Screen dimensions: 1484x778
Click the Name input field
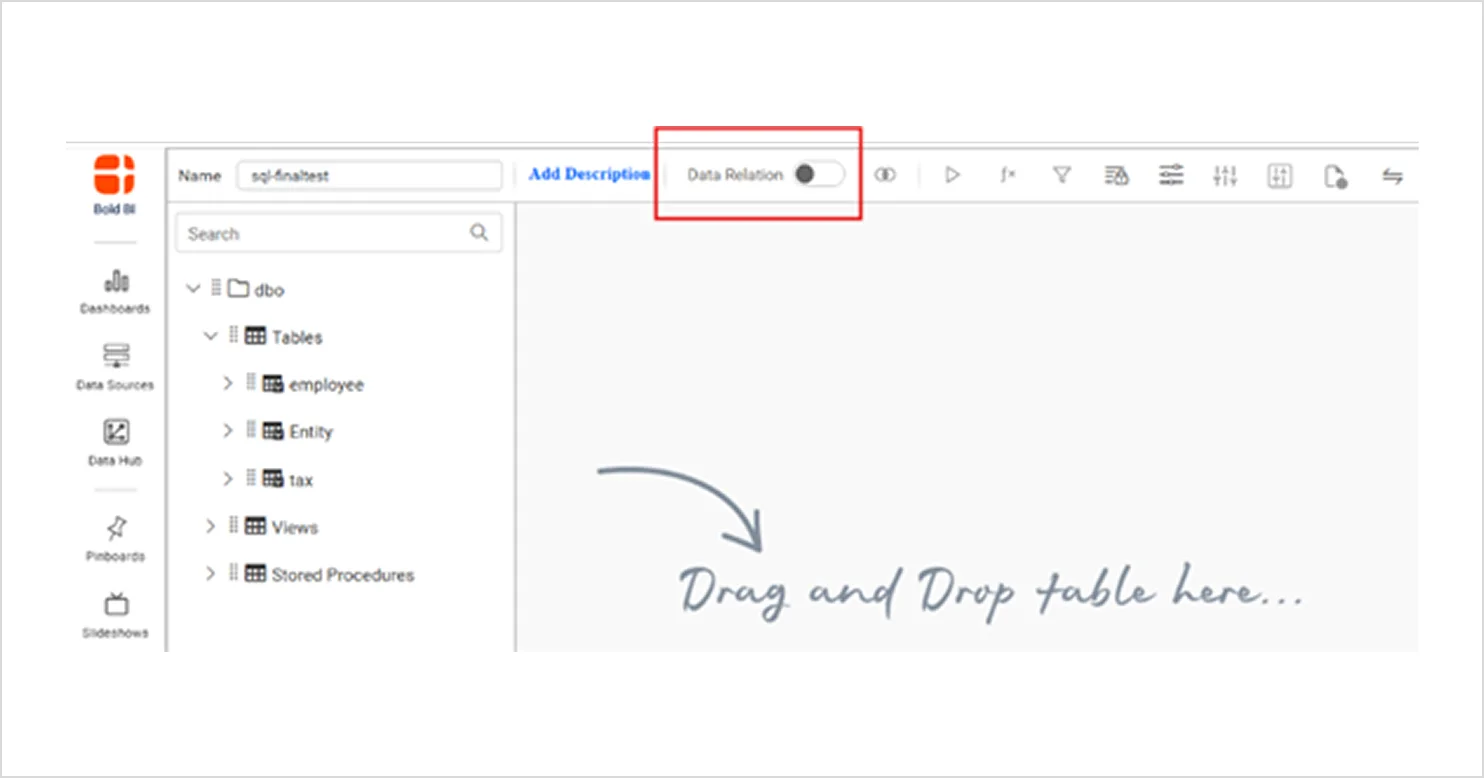pos(368,175)
